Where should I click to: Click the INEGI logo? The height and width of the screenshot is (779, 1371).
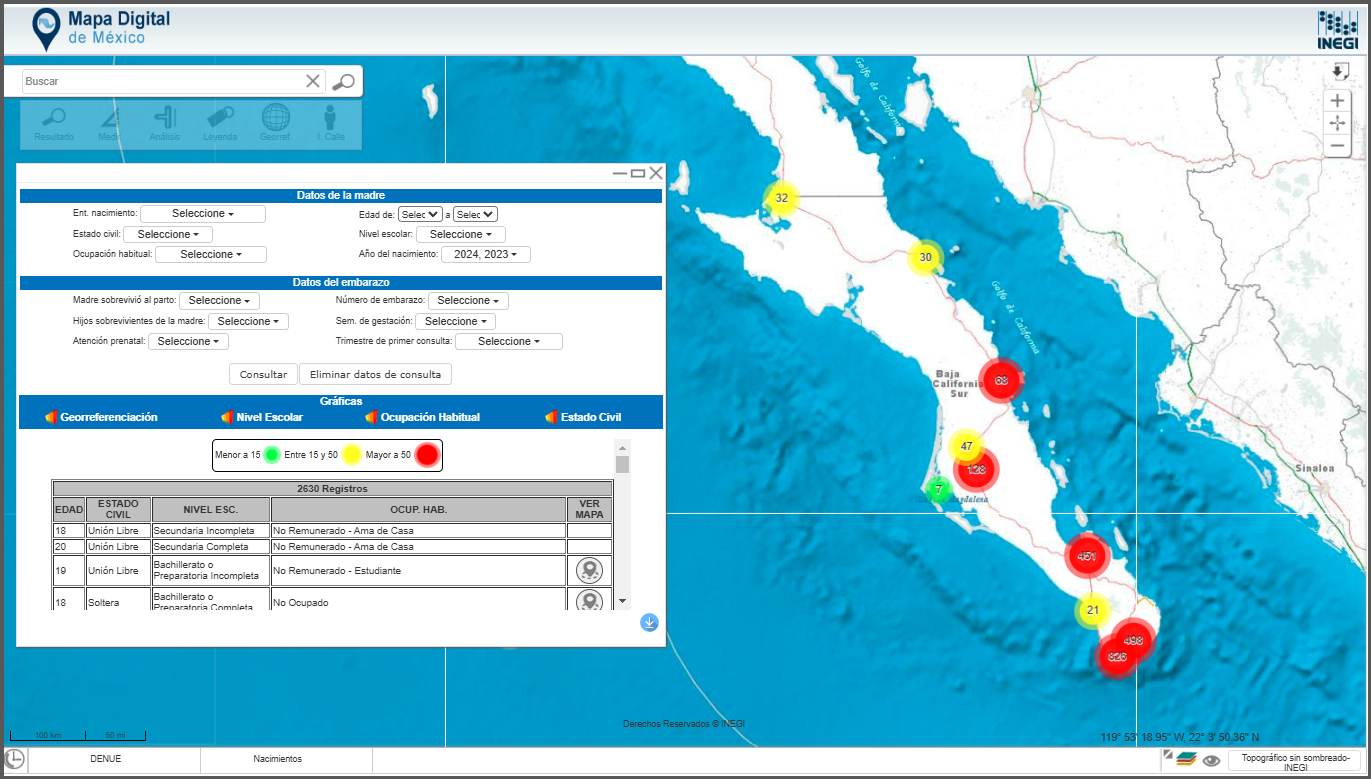tap(1338, 29)
